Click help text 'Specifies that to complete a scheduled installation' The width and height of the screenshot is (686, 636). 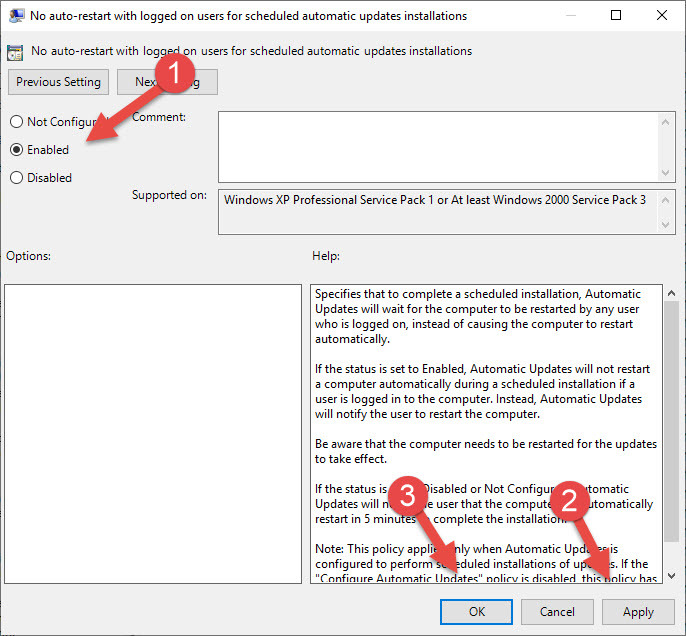[x=447, y=294]
